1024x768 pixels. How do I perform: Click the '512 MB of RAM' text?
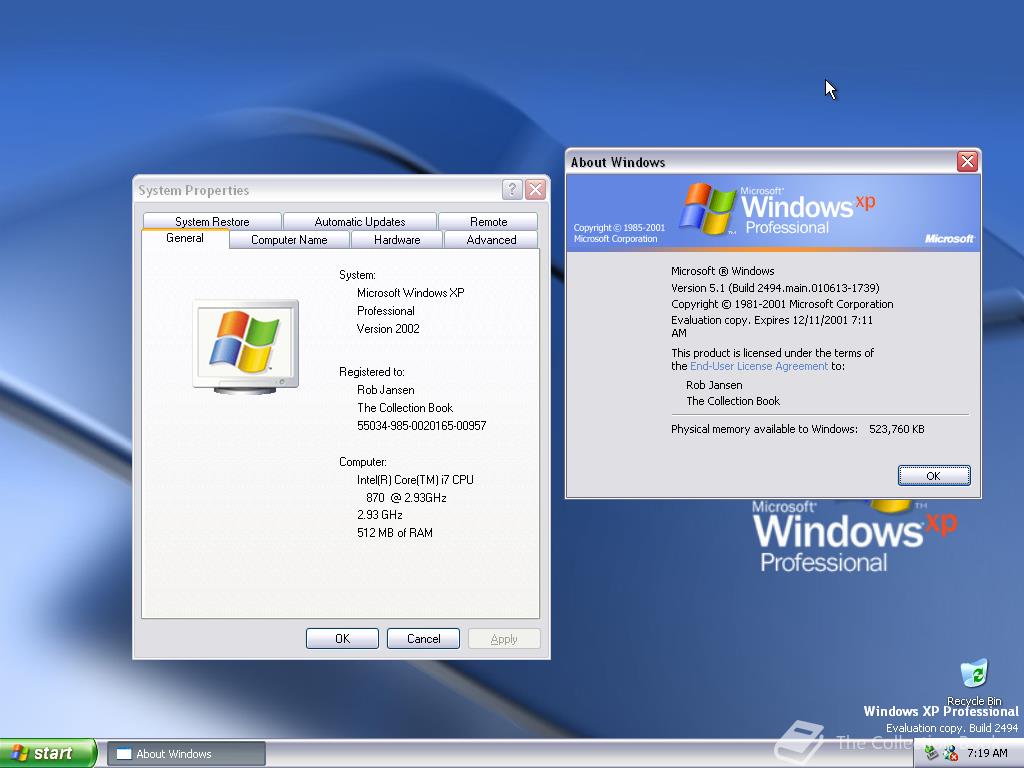pyautogui.click(x=394, y=533)
